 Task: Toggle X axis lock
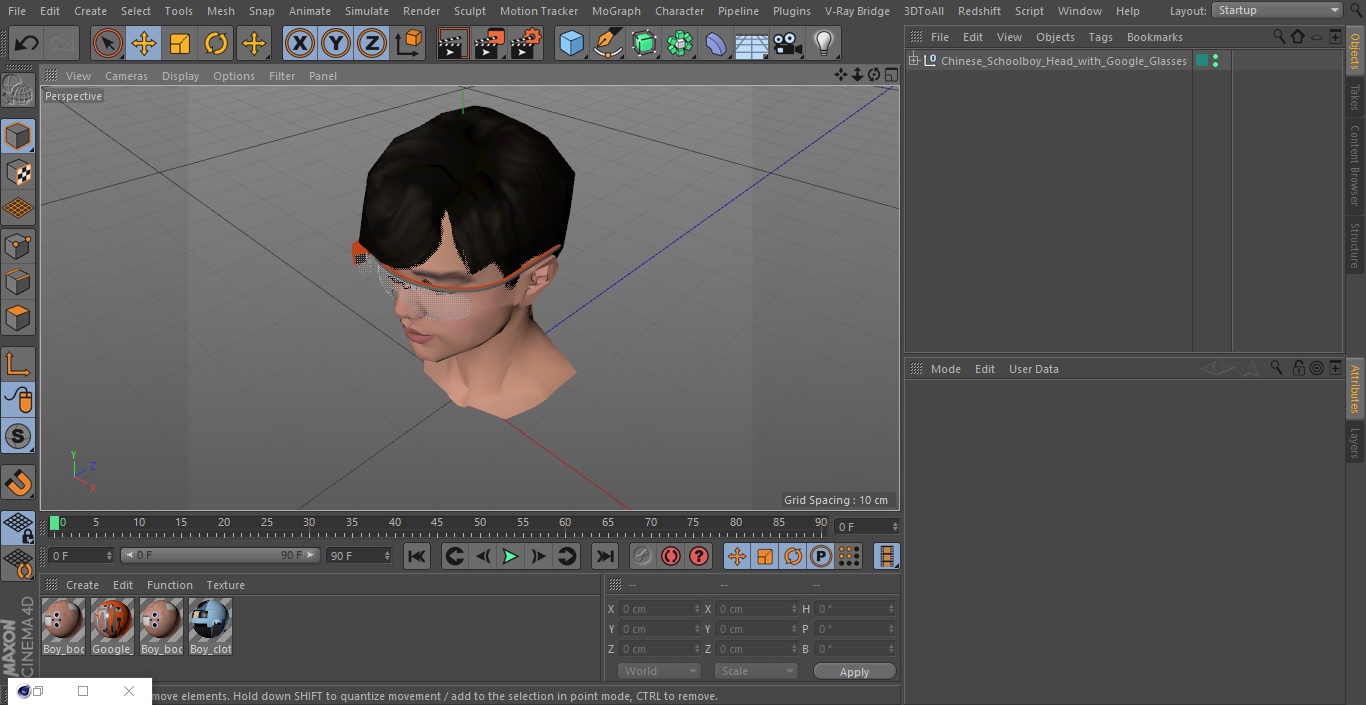300,43
